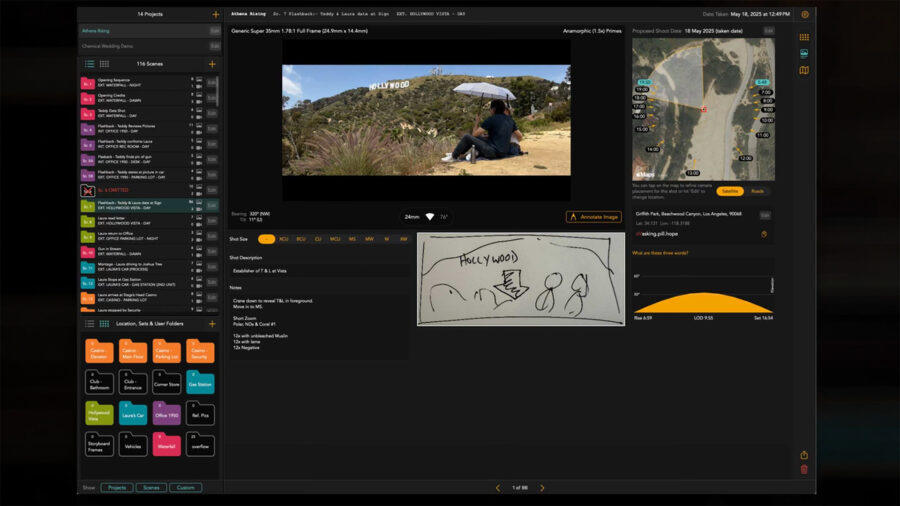The width and height of the screenshot is (900, 506).
Task: Choose the MW shot size
Action: (x=369, y=239)
